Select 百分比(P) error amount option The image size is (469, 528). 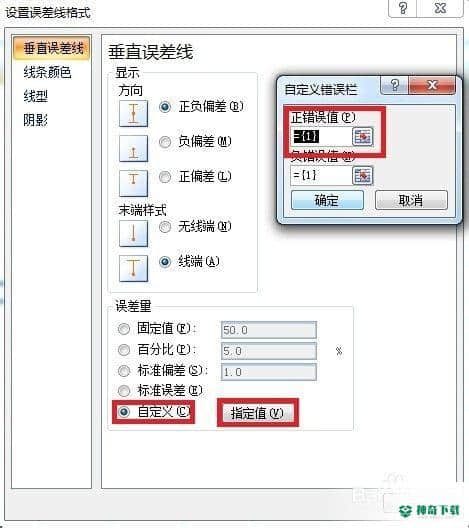(124, 350)
